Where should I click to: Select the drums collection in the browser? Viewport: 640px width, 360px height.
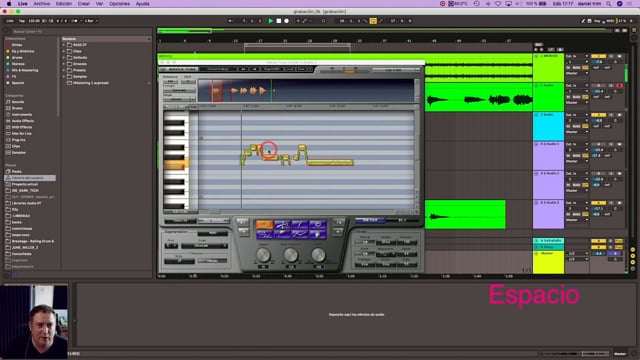pos(17,58)
